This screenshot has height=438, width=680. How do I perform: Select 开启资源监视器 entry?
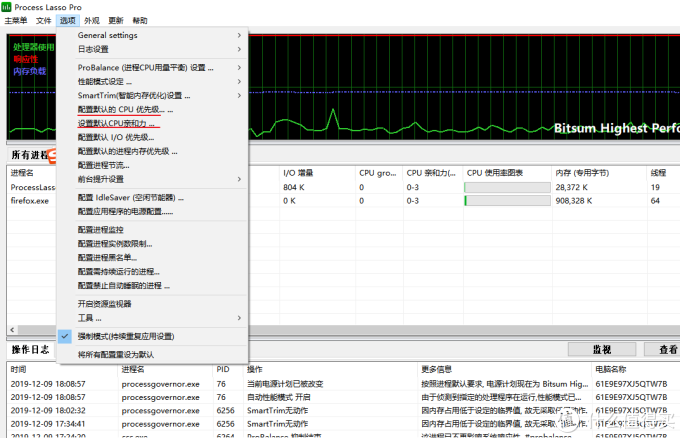click(x=152, y=304)
